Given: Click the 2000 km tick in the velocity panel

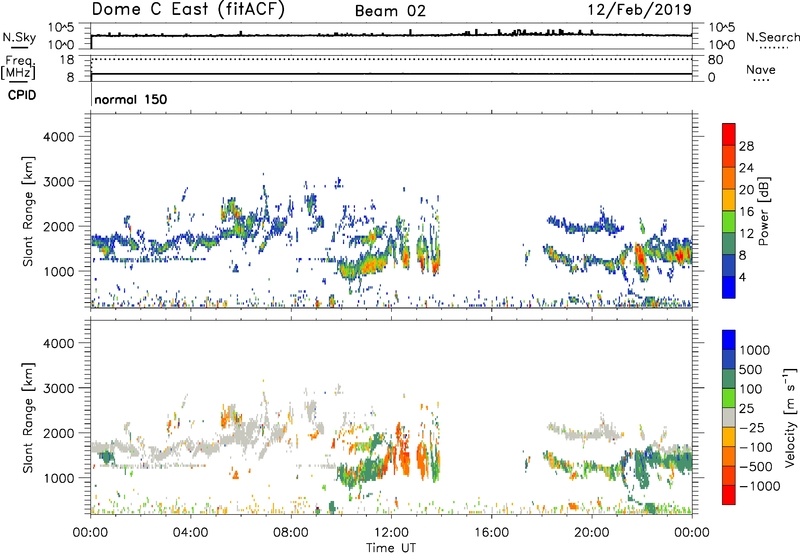Looking at the screenshot, I should click(58, 433).
